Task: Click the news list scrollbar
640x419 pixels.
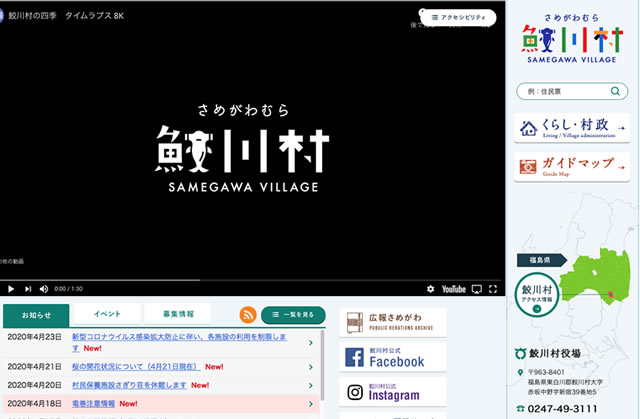Action: (x=322, y=366)
